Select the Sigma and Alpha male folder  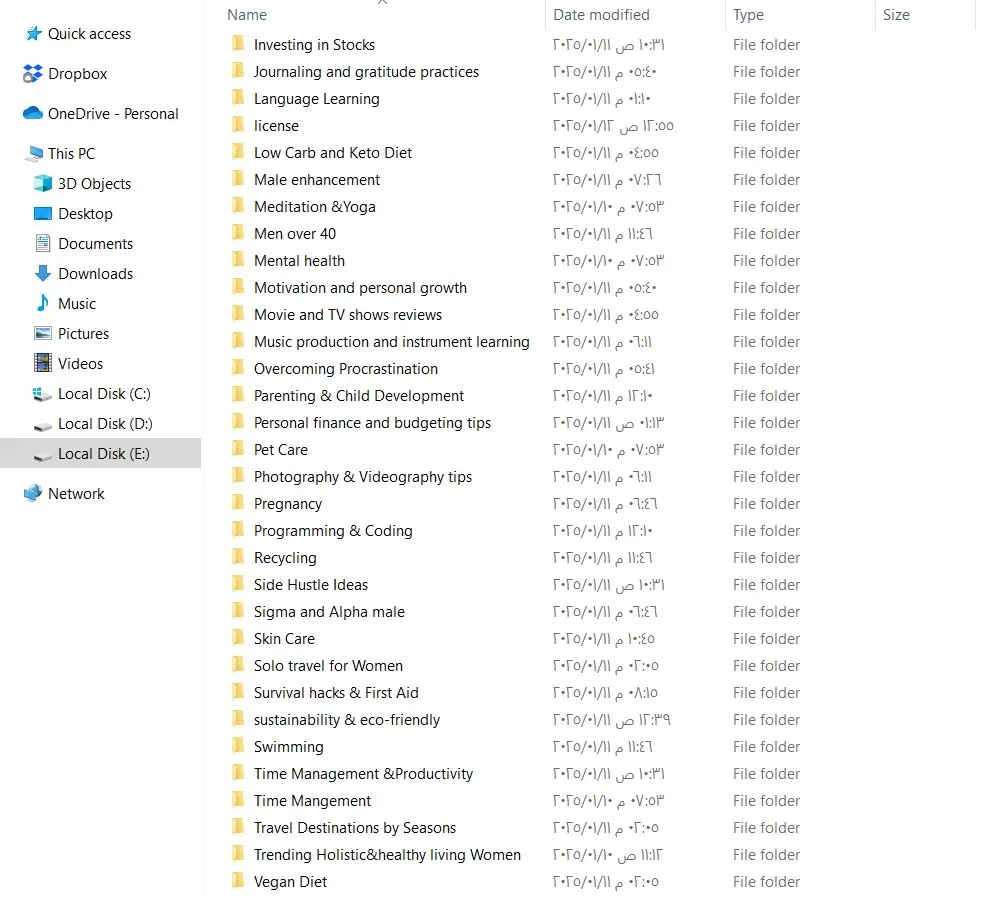pos(329,611)
